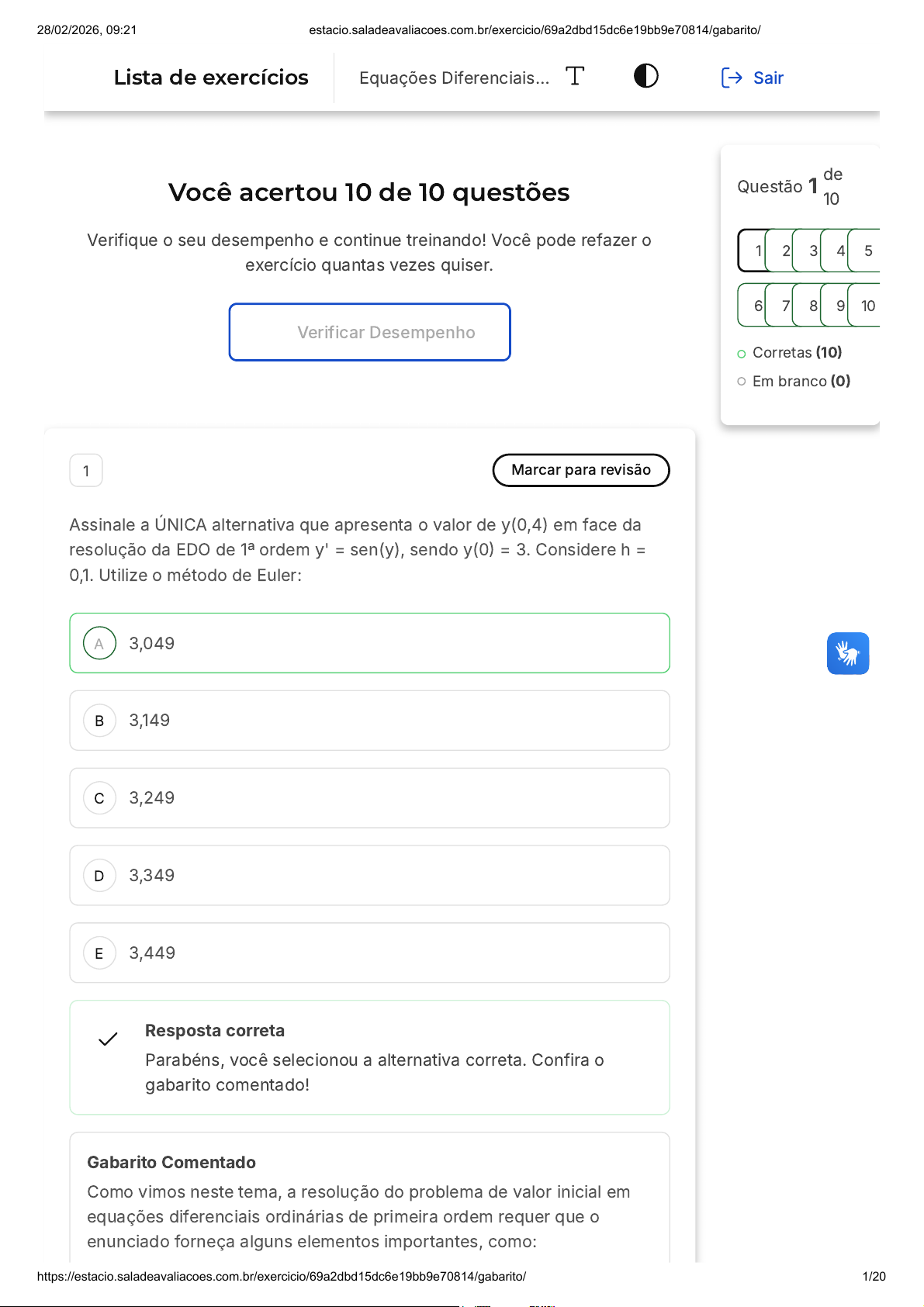Open question 7 from the question grid
The image size is (924, 1307).
pyautogui.click(x=784, y=306)
